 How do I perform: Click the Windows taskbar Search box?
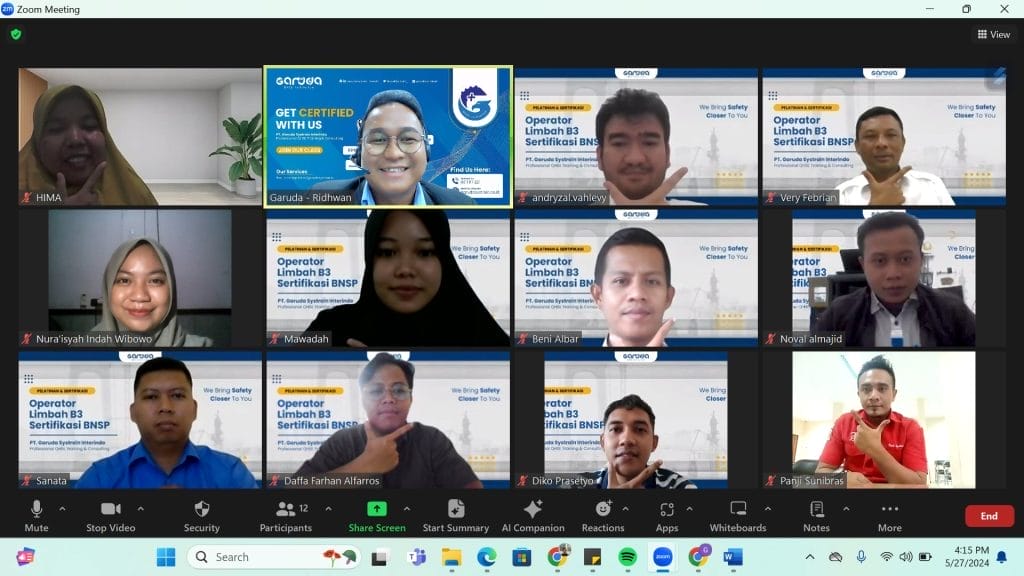(260, 557)
